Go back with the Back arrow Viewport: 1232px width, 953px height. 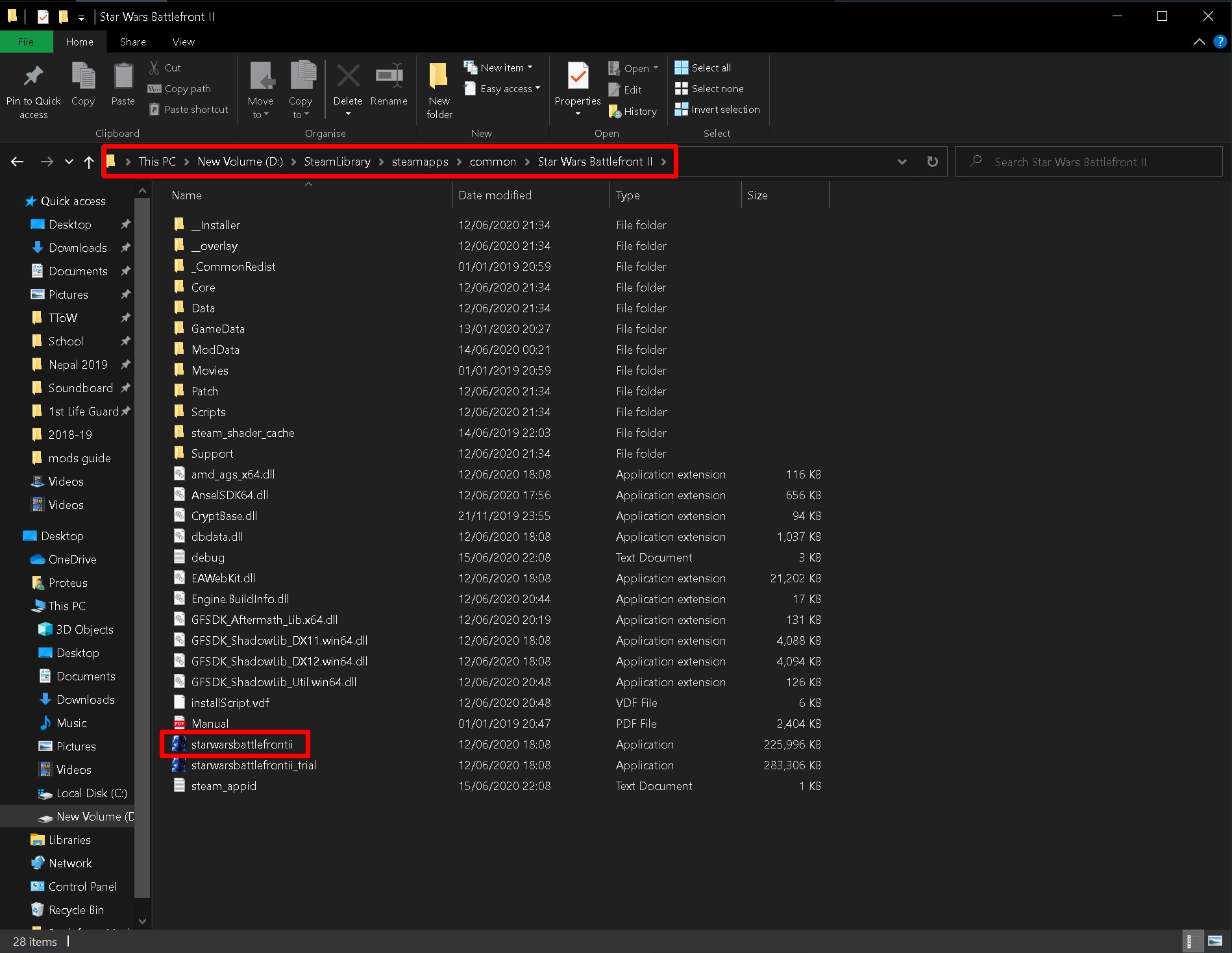(18, 162)
